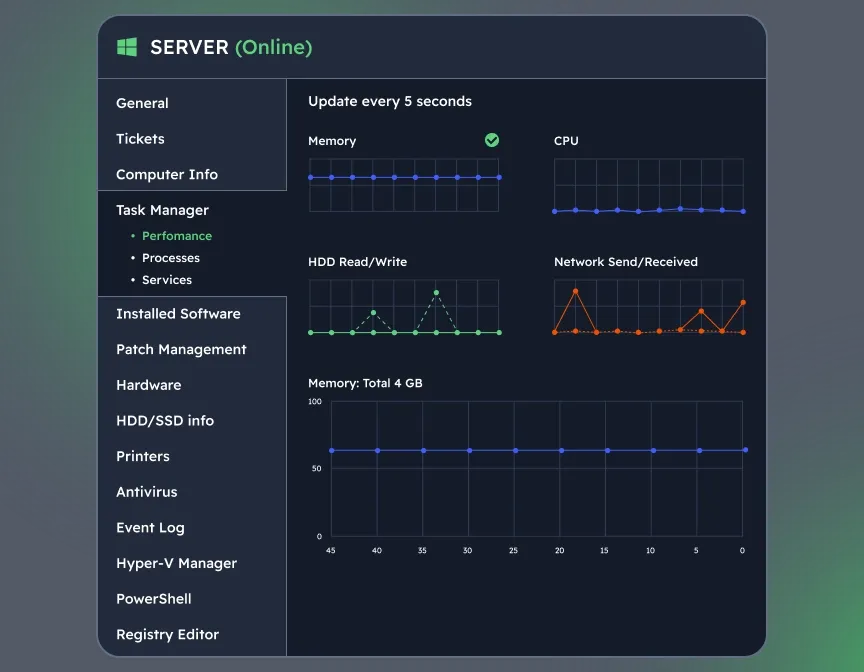Open Patch Management
The height and width of the screenshot is (672, 864).
[x=181, y=349]
